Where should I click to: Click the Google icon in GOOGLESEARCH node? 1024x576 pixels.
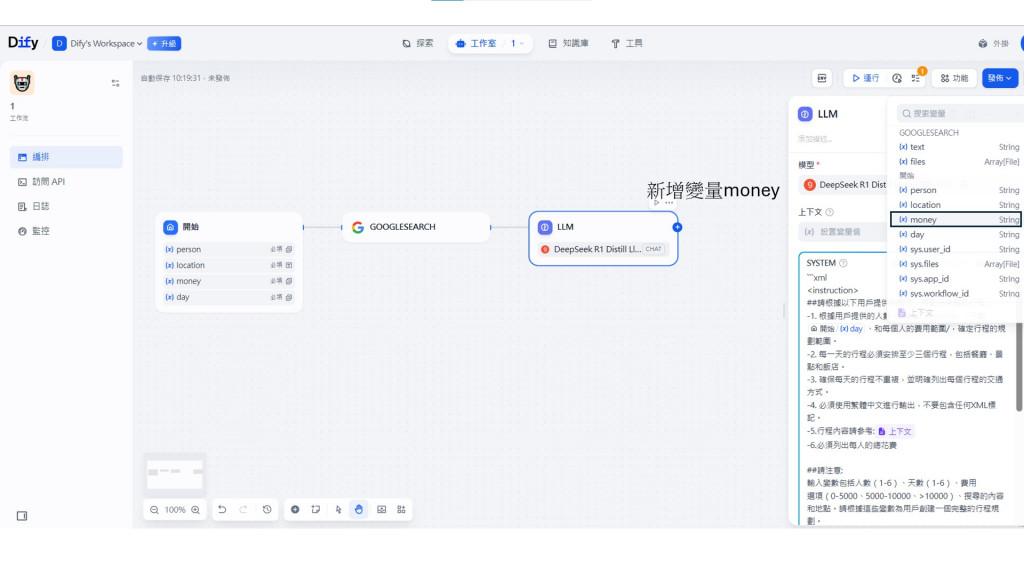coord(357,227)
